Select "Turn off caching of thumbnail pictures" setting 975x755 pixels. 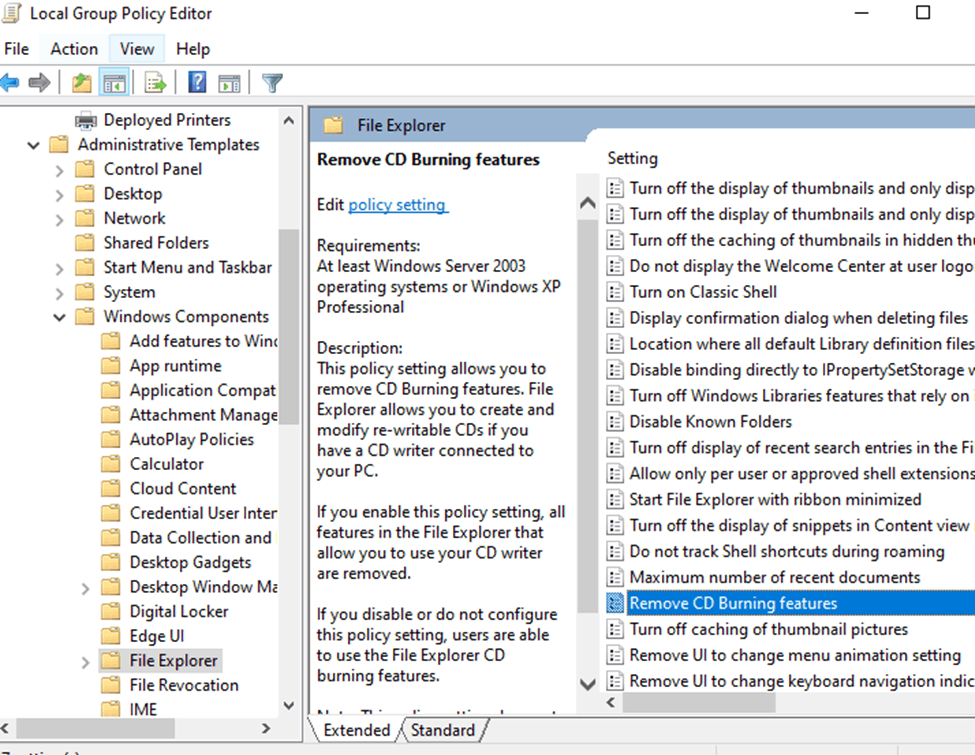pos(769,629)
